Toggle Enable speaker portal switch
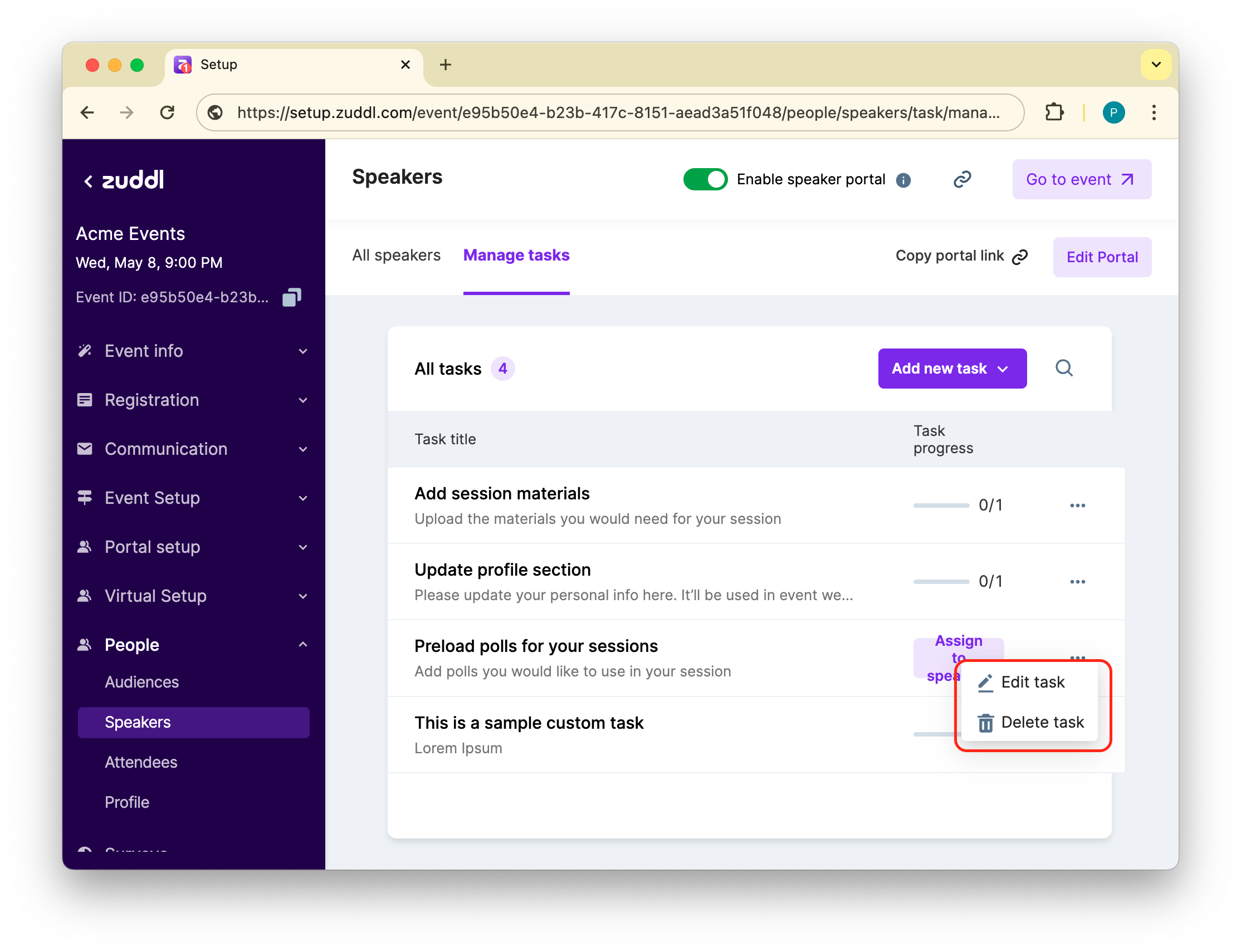 point(705,180)
